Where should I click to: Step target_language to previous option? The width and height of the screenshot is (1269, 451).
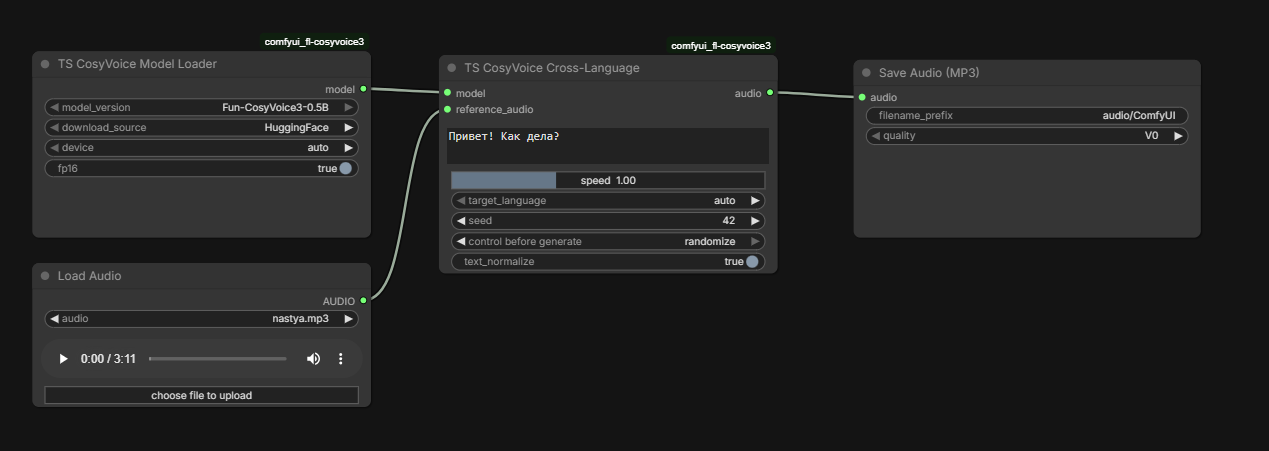tap(461, 200)
